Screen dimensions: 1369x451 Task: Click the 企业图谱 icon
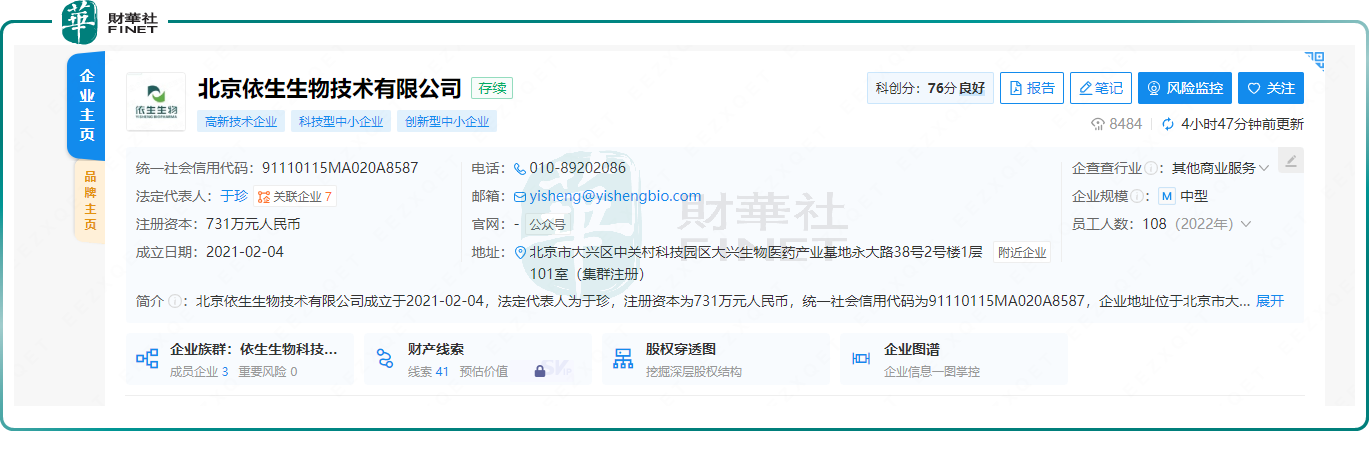[x=861, y=359]
